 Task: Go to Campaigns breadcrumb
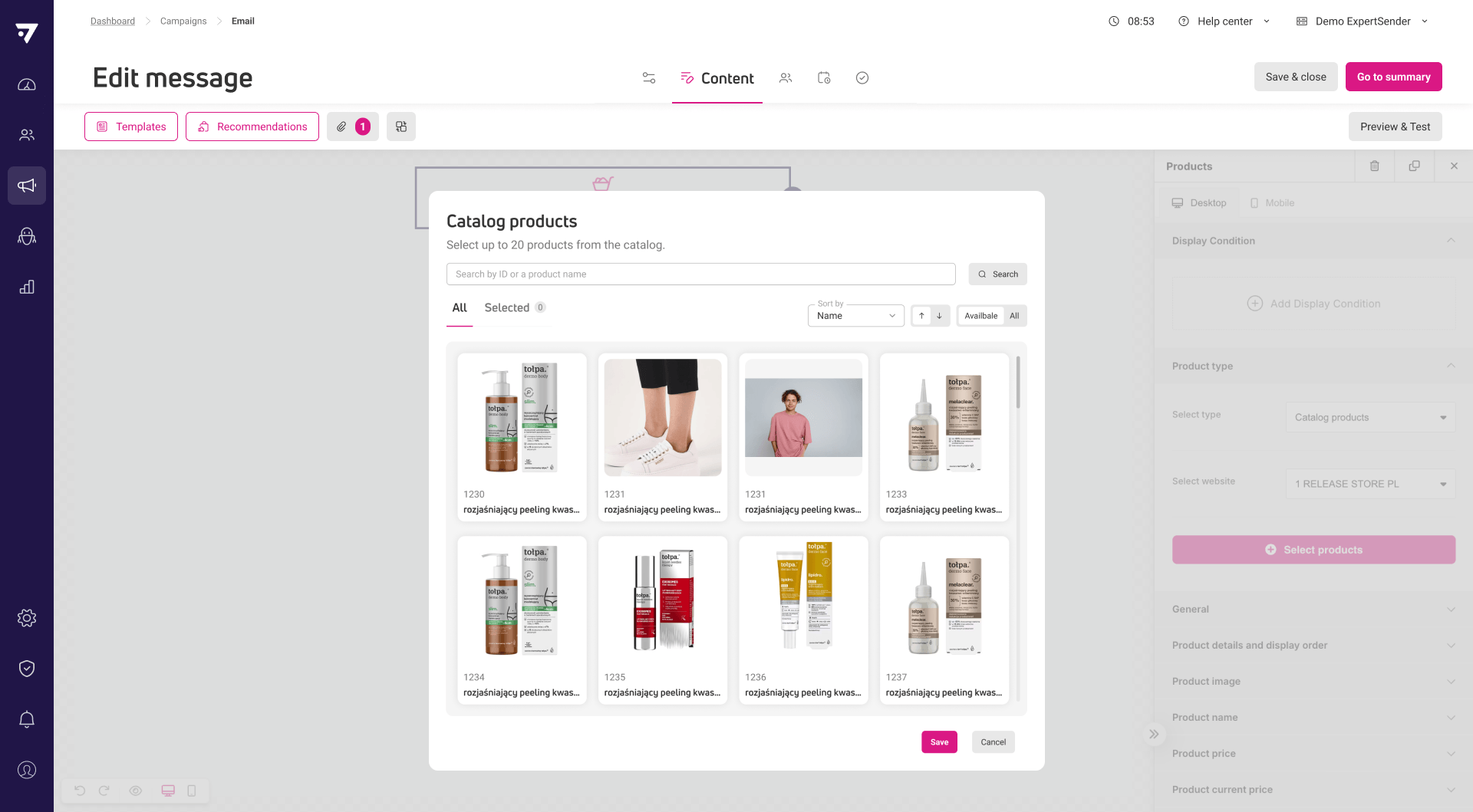click(183, 21)
